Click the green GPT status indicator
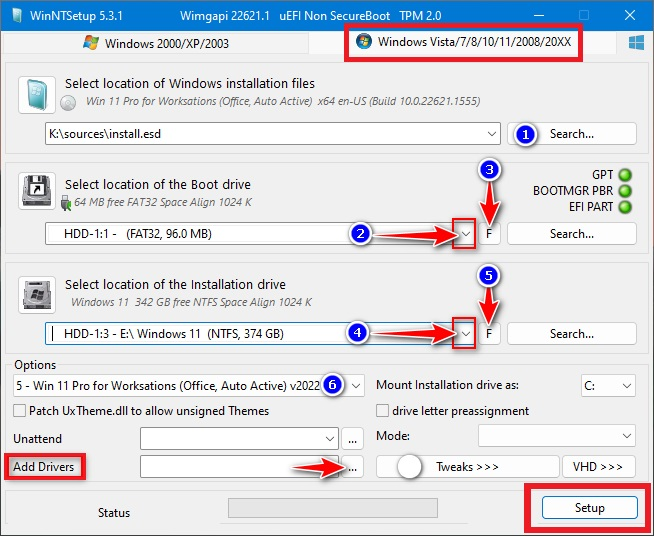Image resolution: width=654 pixels, height=536 pixels. (x=625, y=175)
